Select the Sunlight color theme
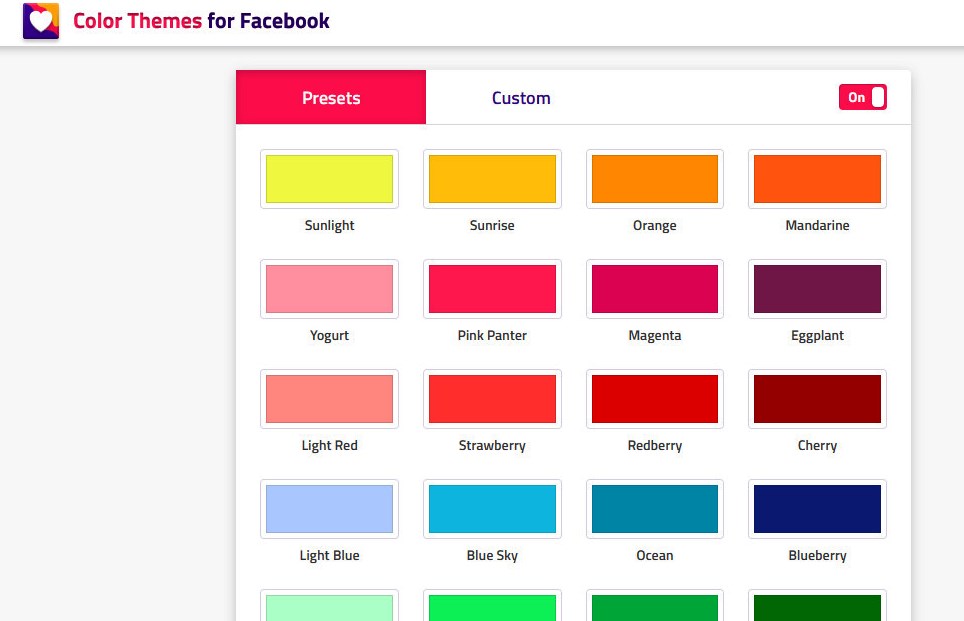 [329, 178]
